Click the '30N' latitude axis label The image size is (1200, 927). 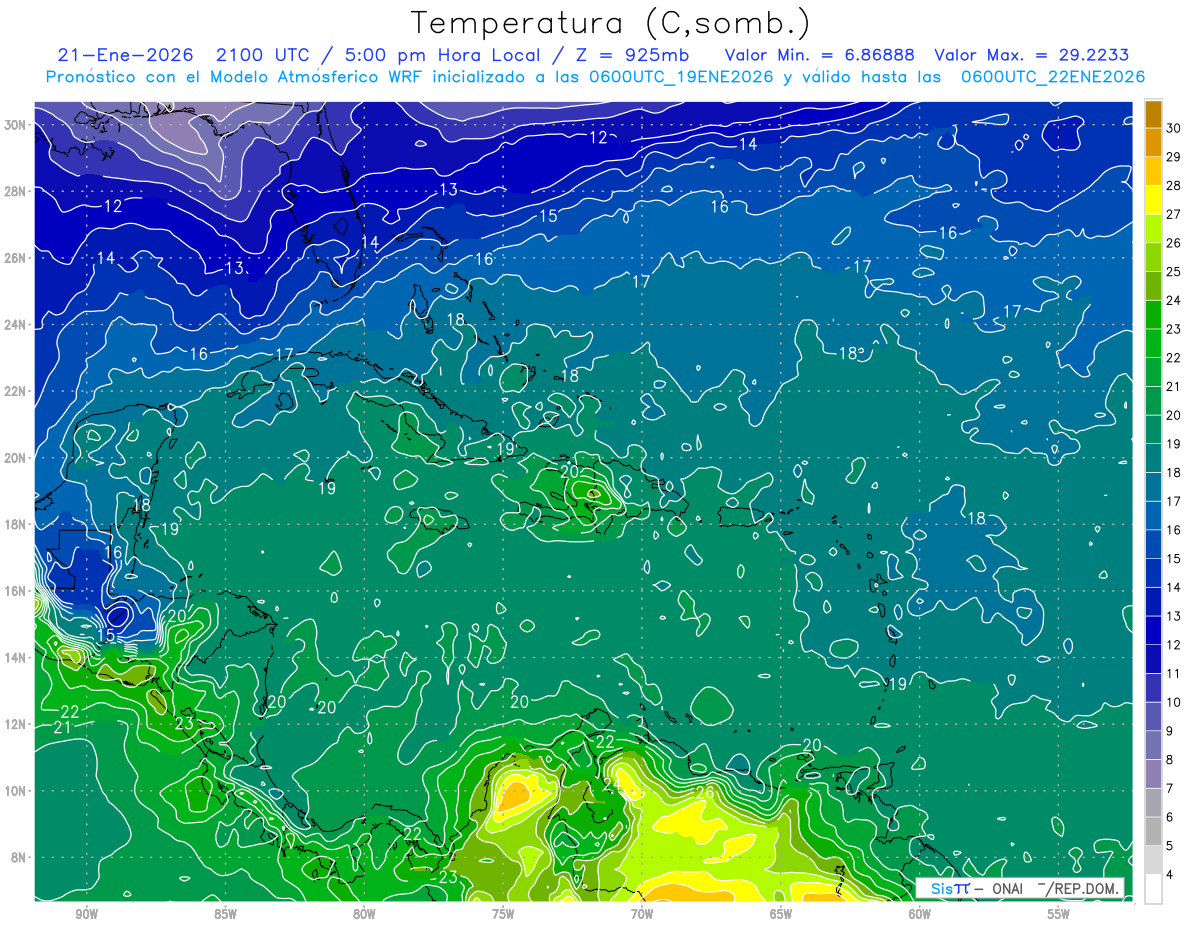coord(17,125)
